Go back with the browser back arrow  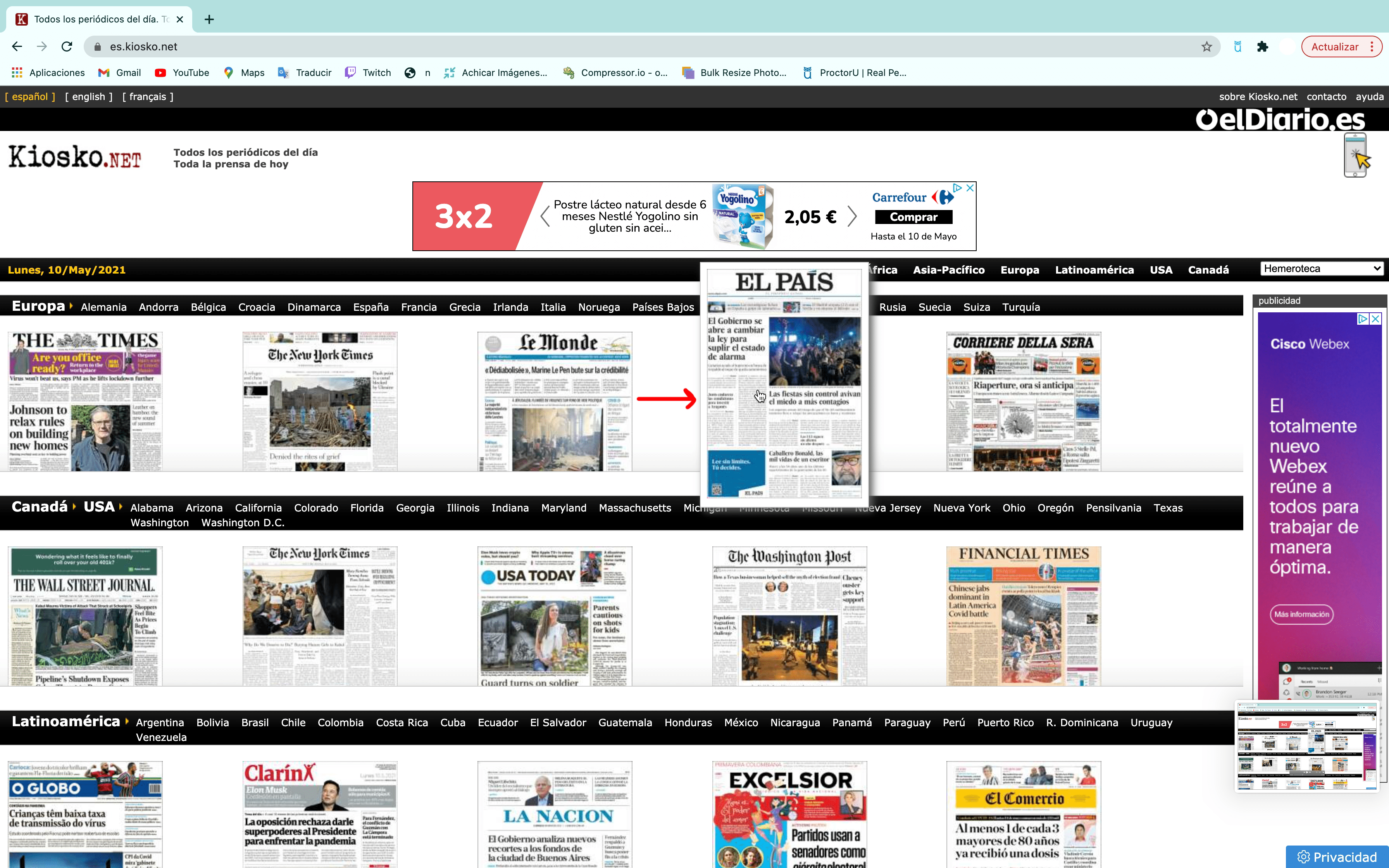point(17,46)
